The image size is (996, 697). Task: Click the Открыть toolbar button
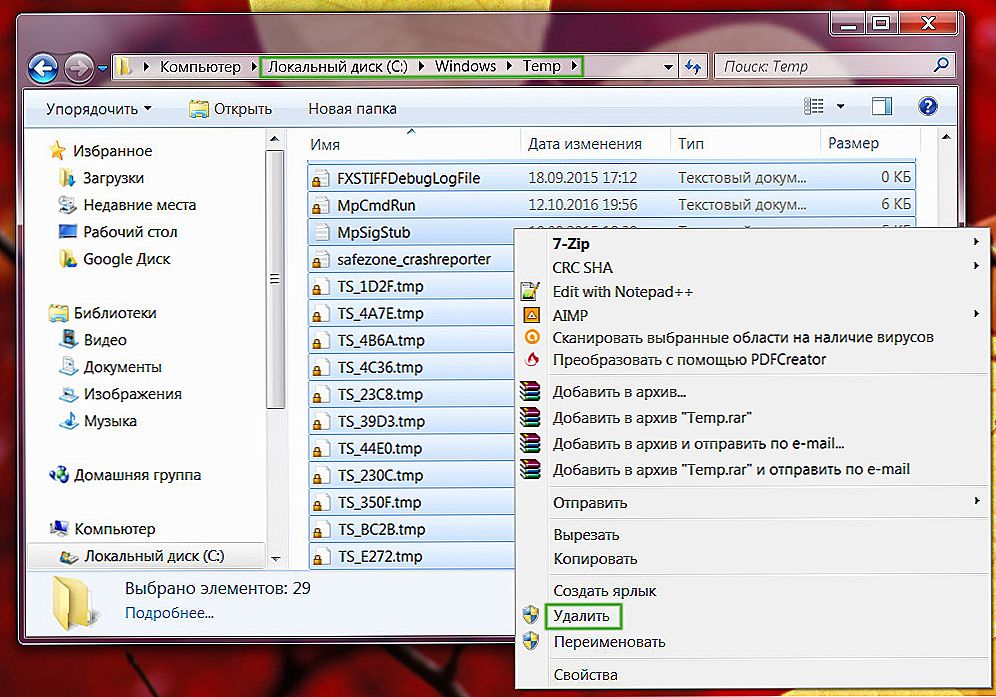pyautogui.click(x=231, y=109)
